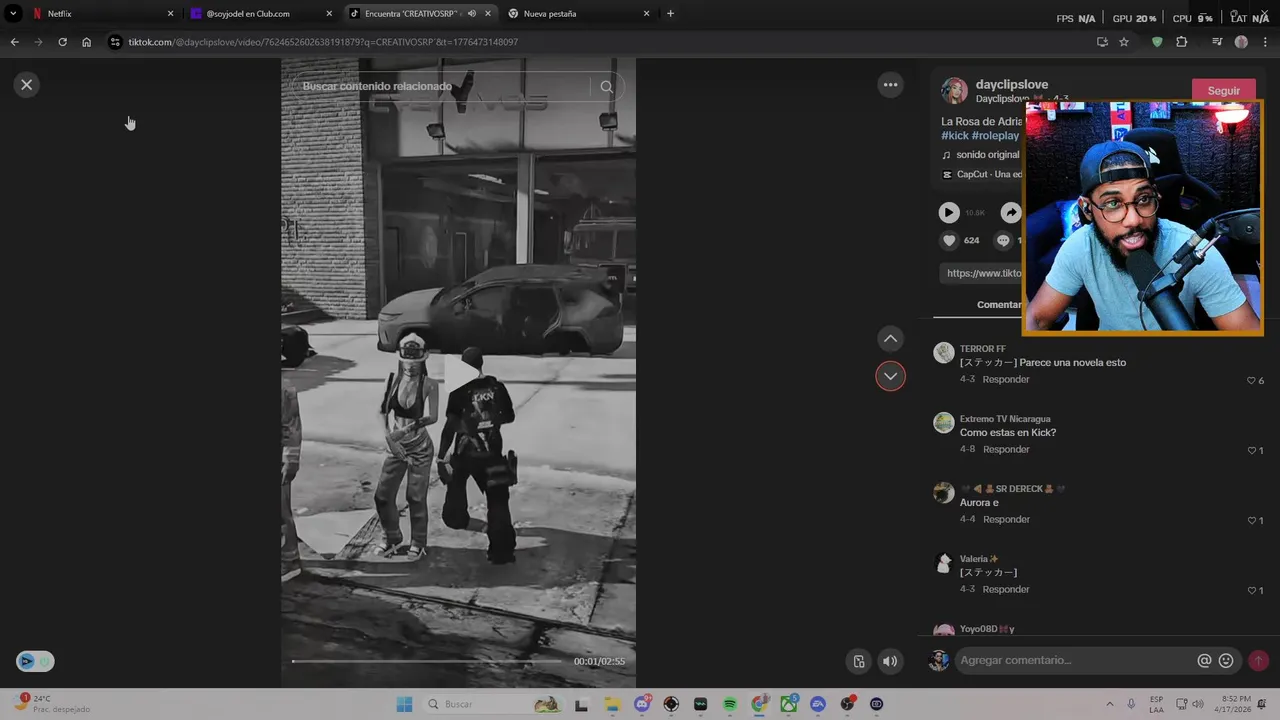
Task: Open TERROR FF's profile avatar
Action: click(944, 353)
